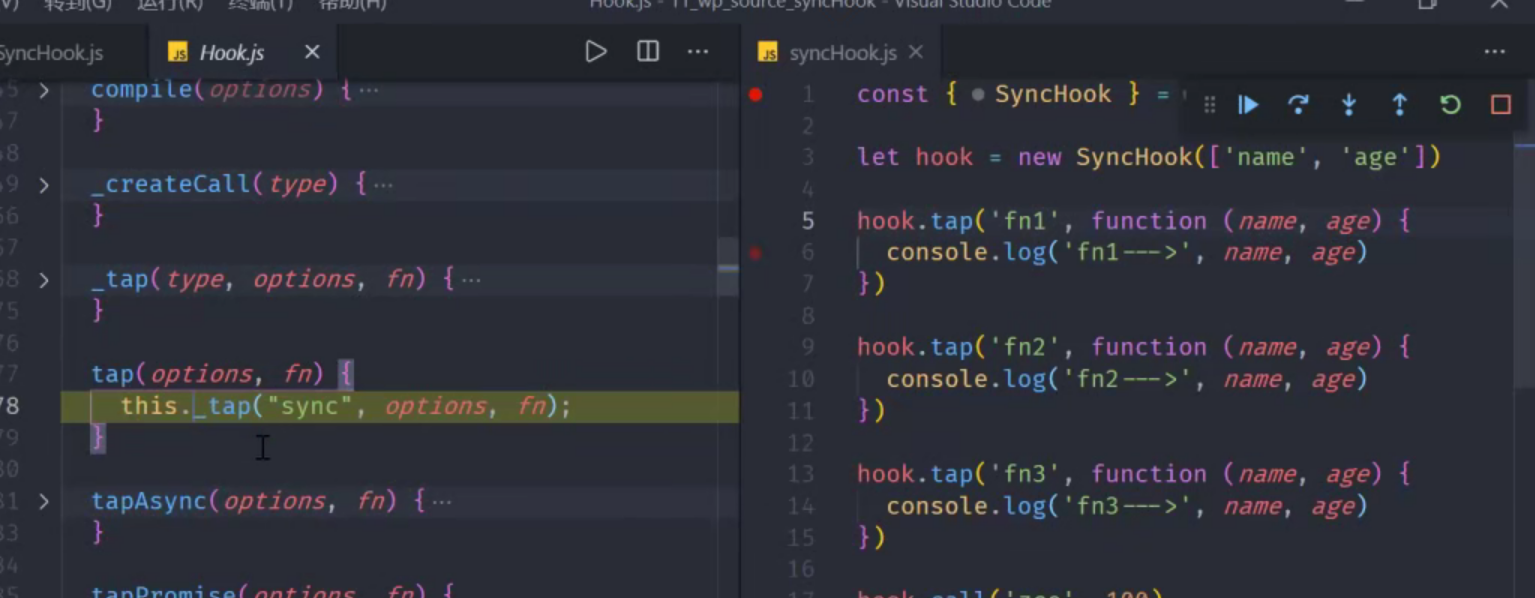This screenshot has height=598, width=1535.
Task: Click the Step Into arrow
Action: tap(1348, 105)
